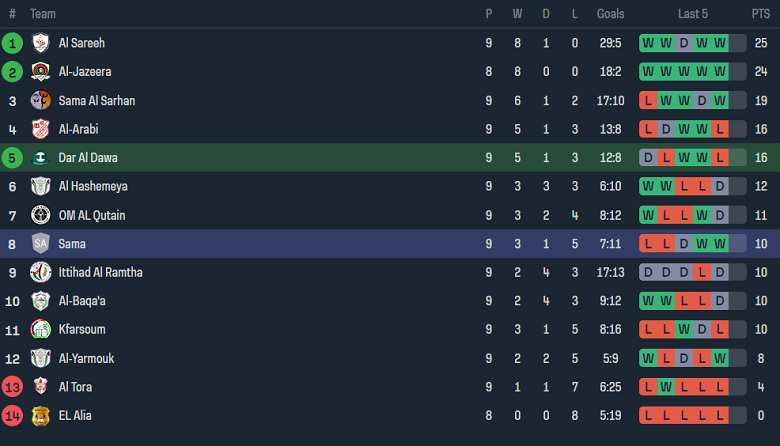Click the EL Alia yellow crest icon
This screenshot has width=780, height=446.
[x=41, y=415]
